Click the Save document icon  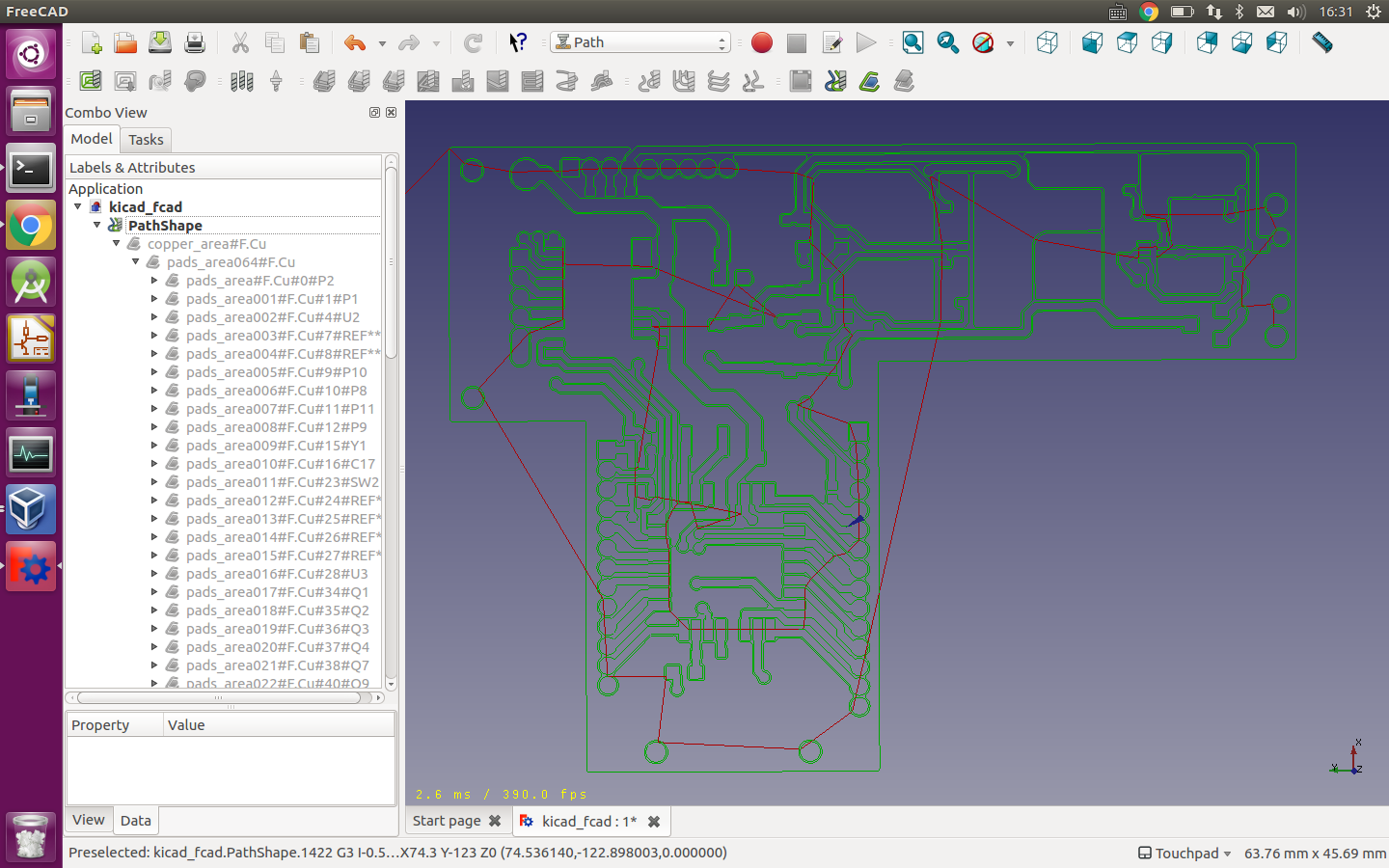(x=160, y=42)
